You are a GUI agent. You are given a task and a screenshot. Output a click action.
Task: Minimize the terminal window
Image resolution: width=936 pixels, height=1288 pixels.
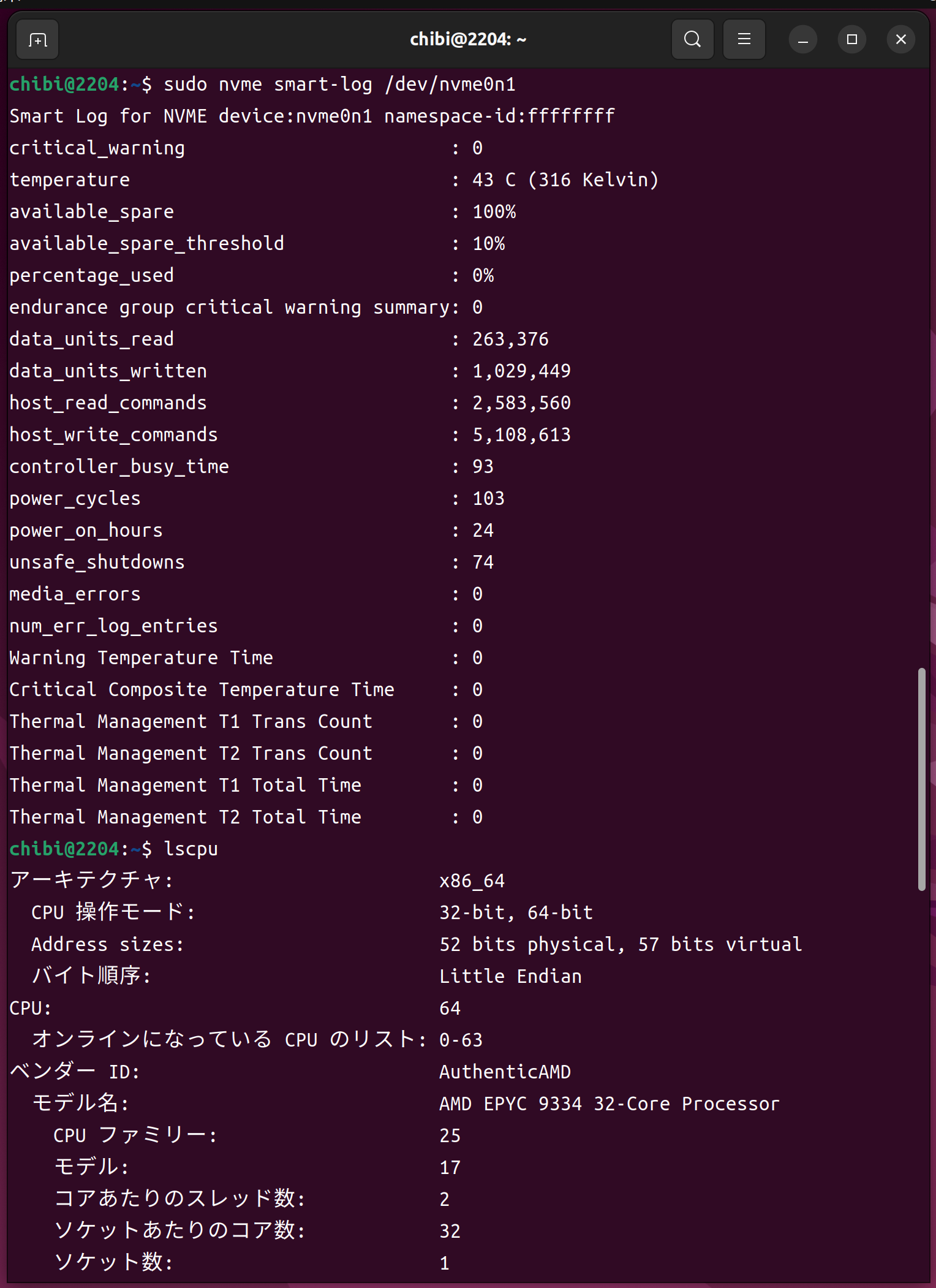click(802, 40)
